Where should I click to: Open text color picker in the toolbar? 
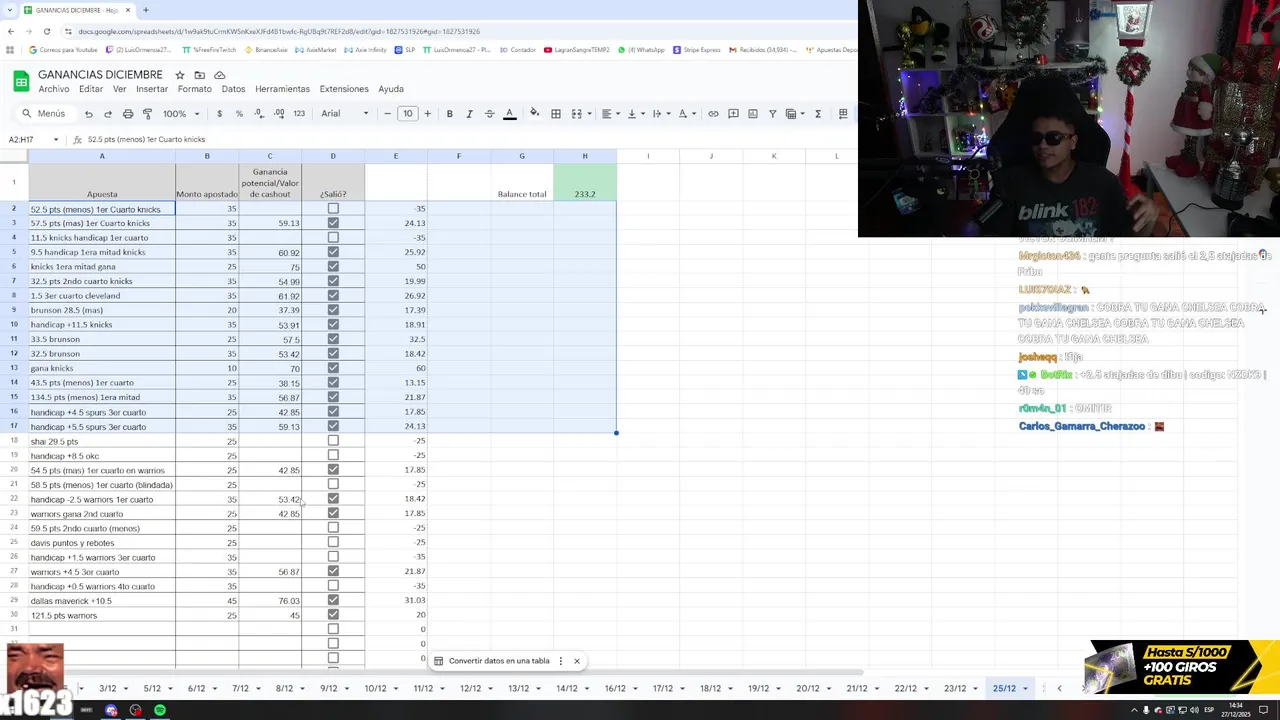point(509,114)
